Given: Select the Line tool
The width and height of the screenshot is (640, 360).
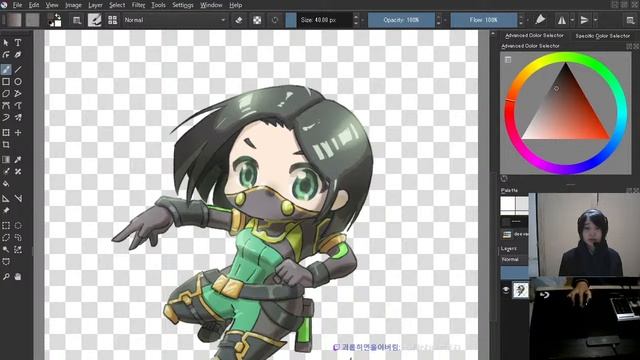Looking at the screenshot, I should pos(18,69).
